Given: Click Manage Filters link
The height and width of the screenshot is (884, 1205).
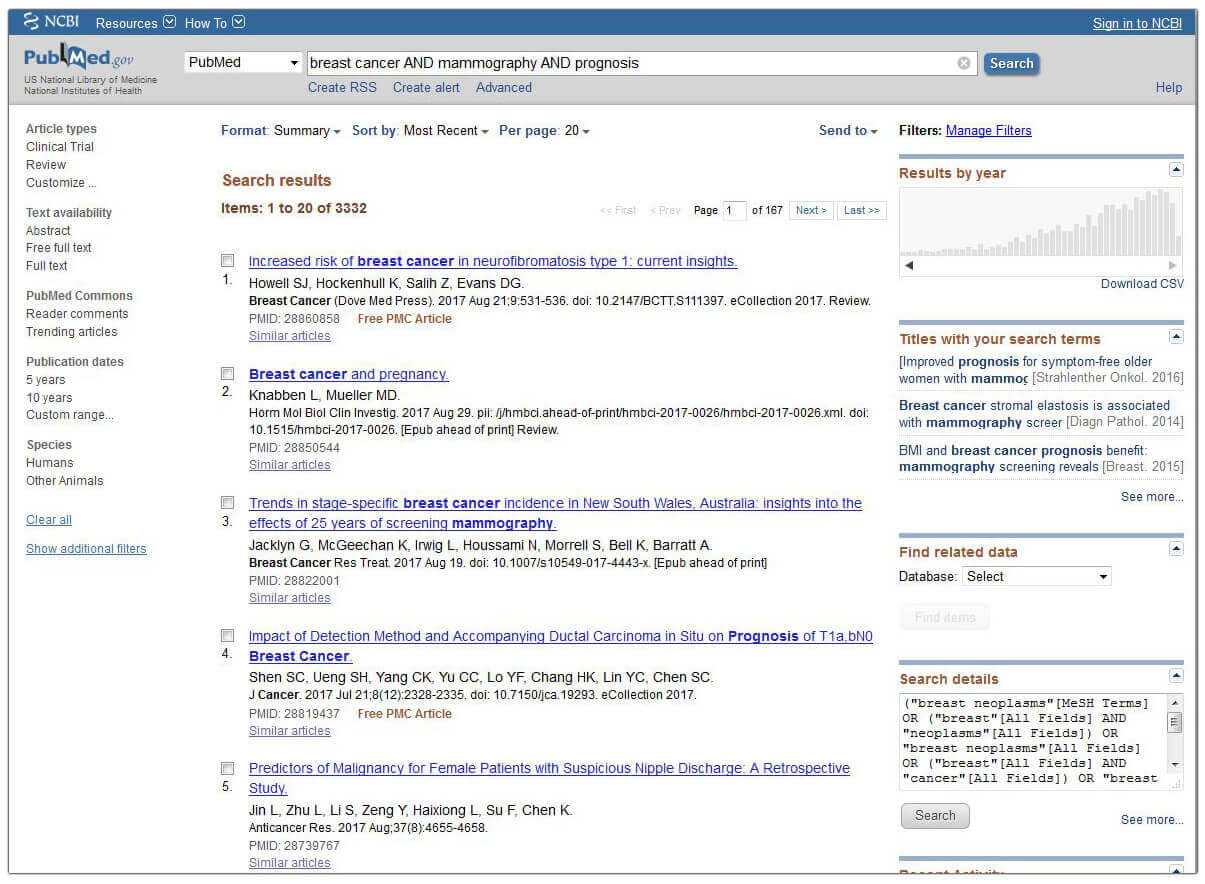Looking at the screenshot, I should [988, 131].
